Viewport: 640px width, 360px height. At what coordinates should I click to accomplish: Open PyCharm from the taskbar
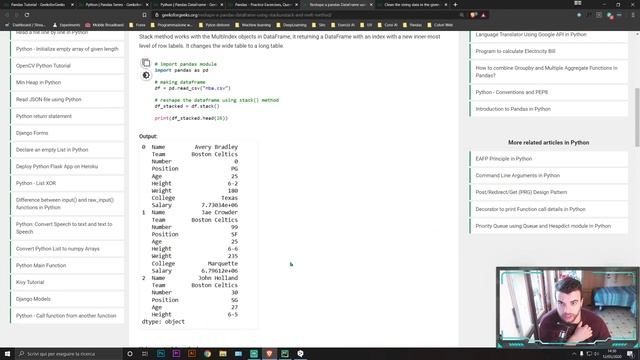point(285,353)
